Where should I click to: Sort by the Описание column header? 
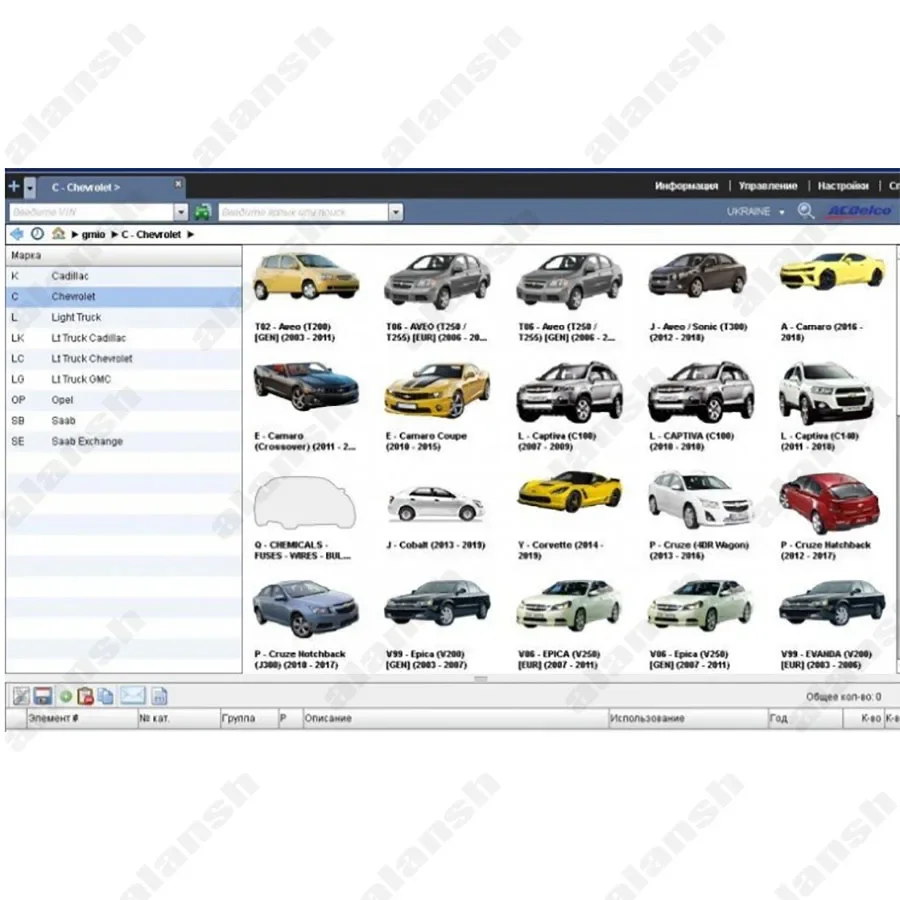point(455,719)
